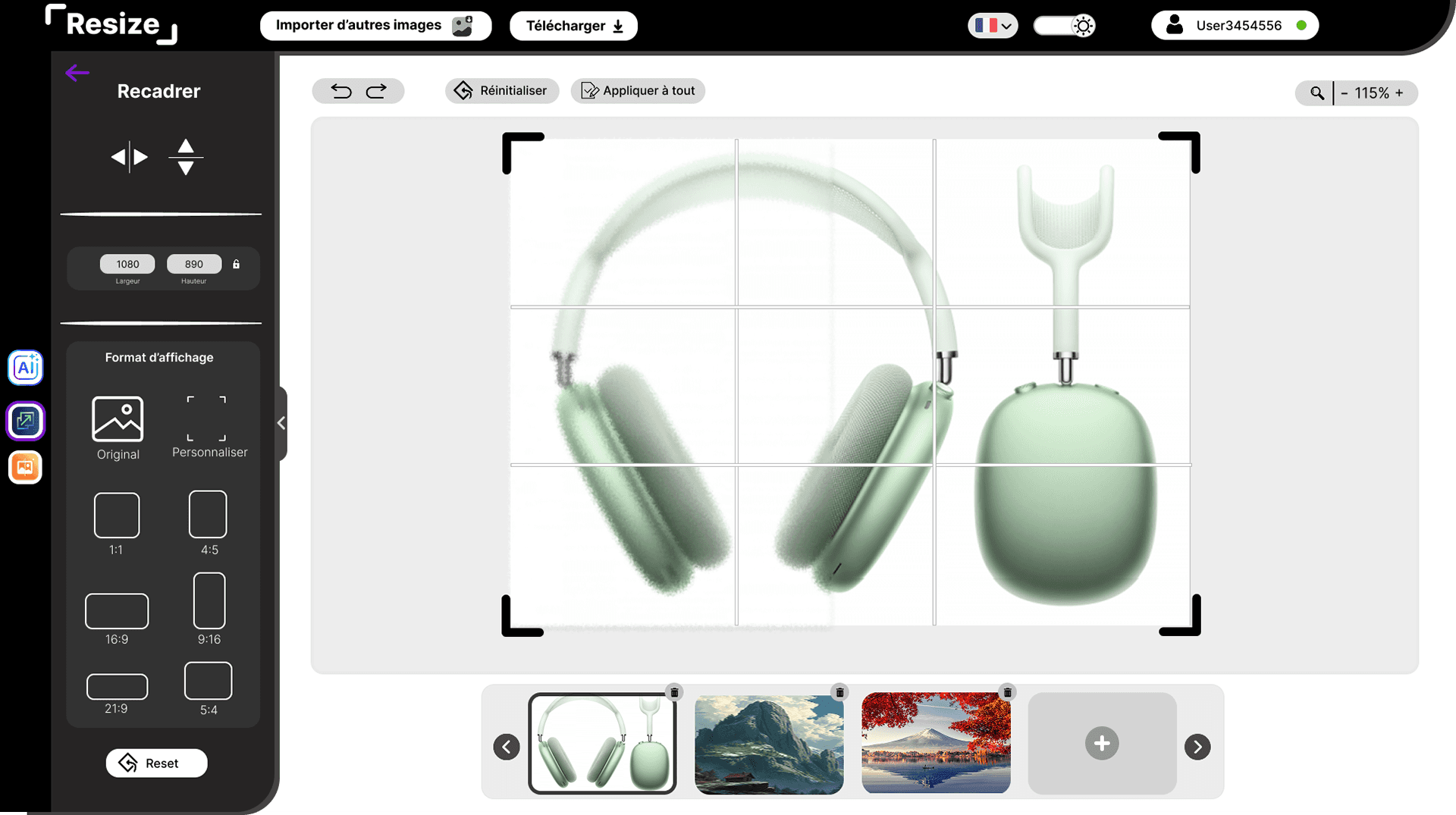The height and width of the screenshot is (815, 1456).
Task: Select the headphones thumbnail
Action: coord(602,744)
